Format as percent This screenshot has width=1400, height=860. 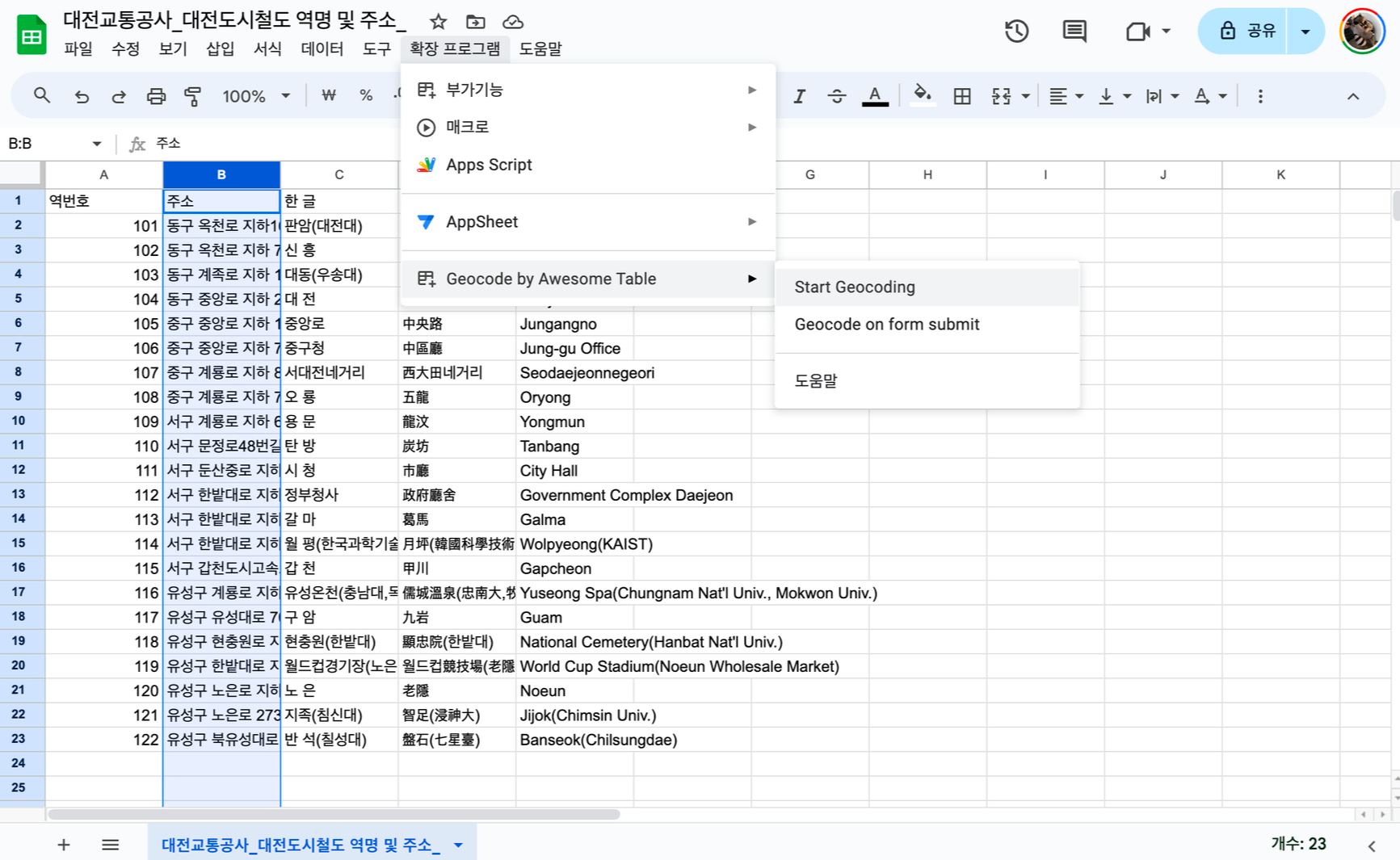366,95
